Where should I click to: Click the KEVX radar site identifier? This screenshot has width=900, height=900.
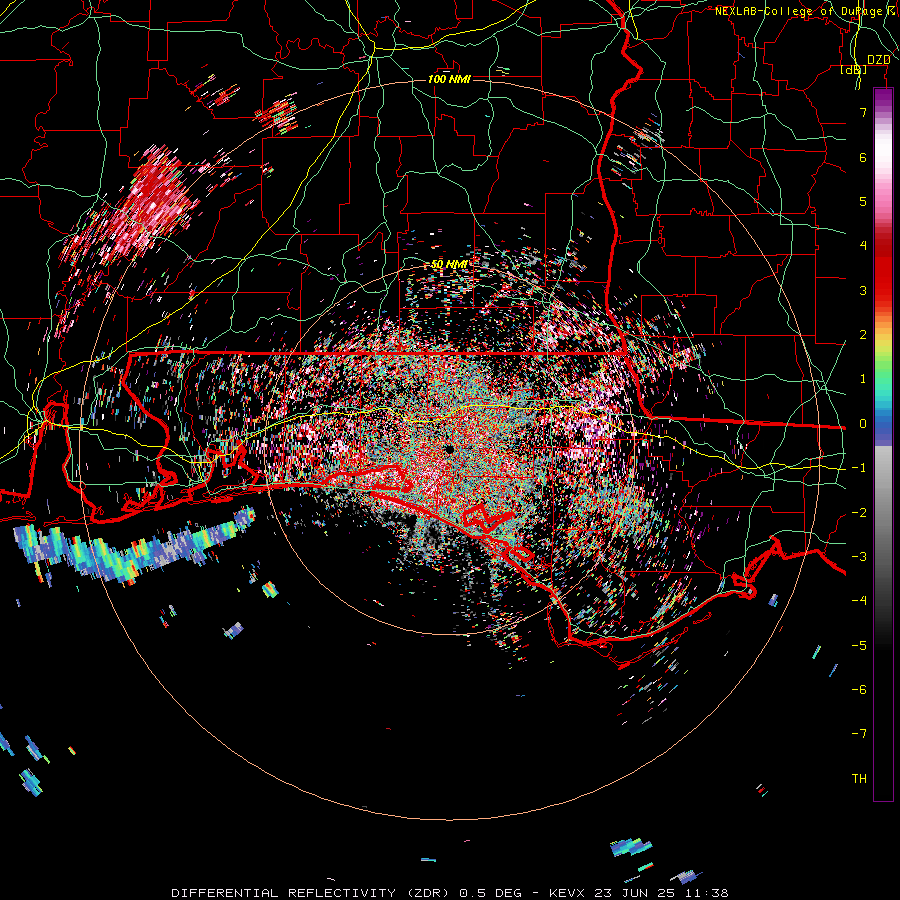[x=567, y=893]
